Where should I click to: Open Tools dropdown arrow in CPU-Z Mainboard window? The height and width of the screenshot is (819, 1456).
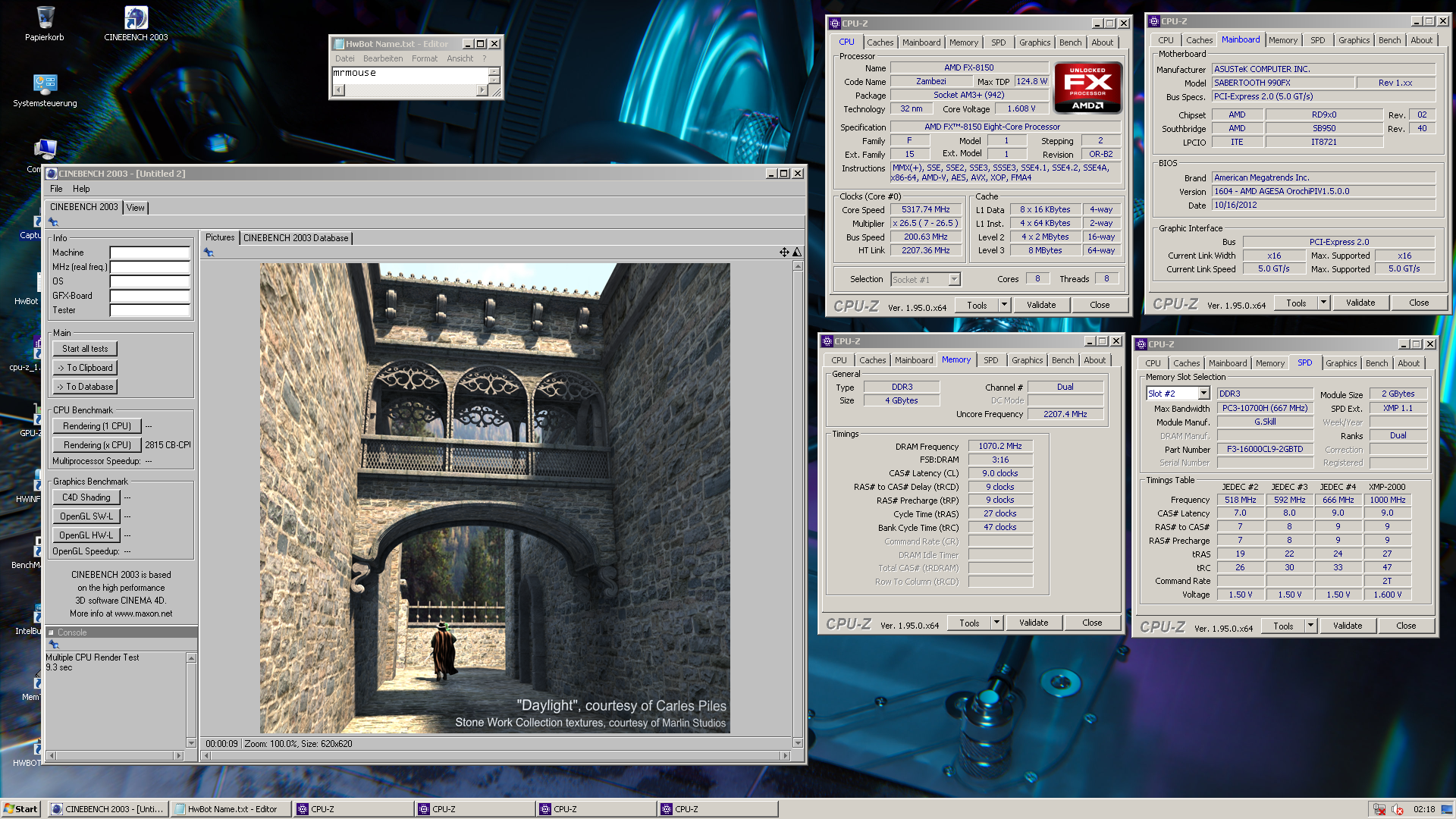pyautogui.click(x=1323, y=303)
